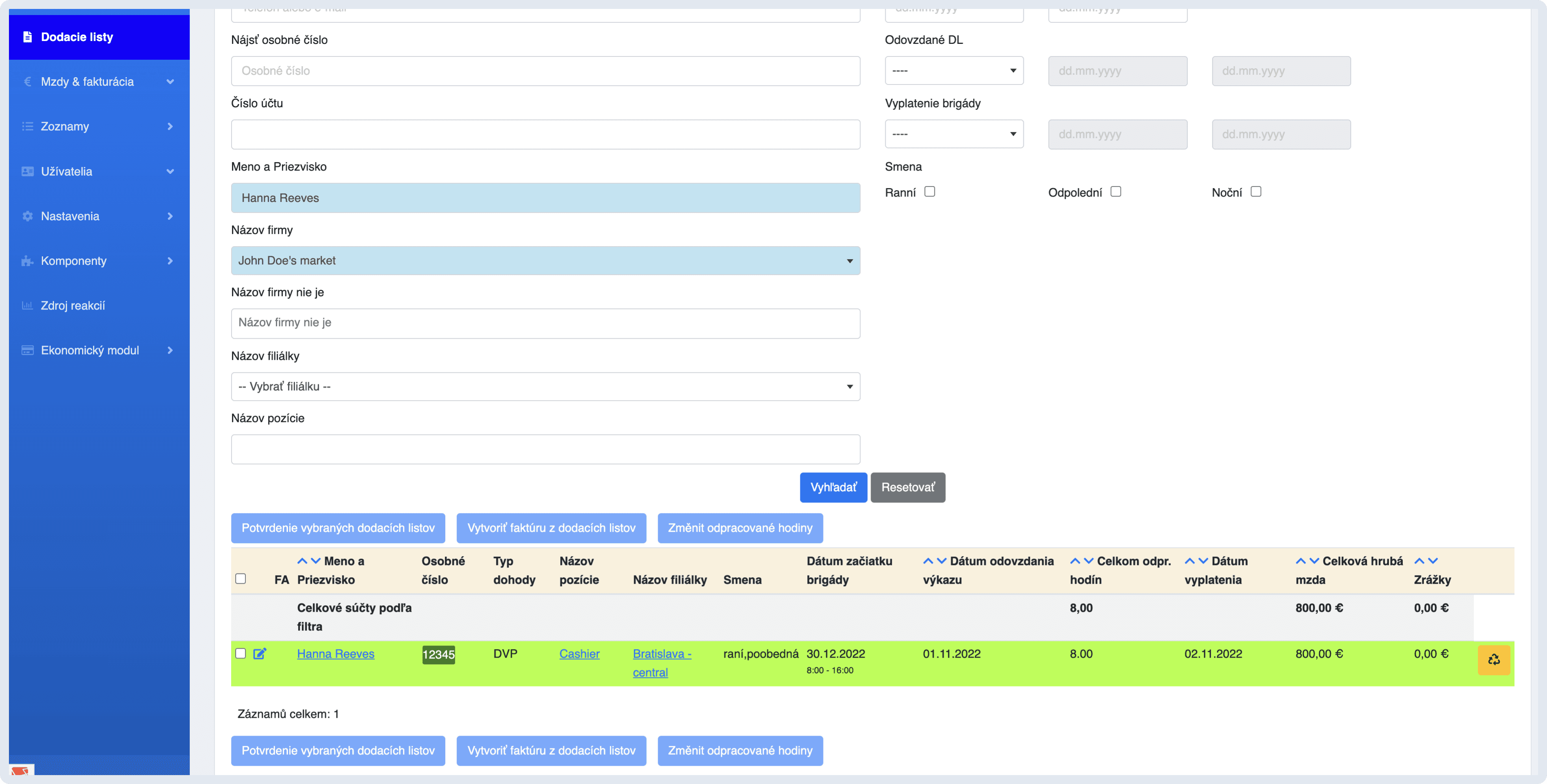Sort Celkom odpr. hodín descending arrow

[1088, 561]
